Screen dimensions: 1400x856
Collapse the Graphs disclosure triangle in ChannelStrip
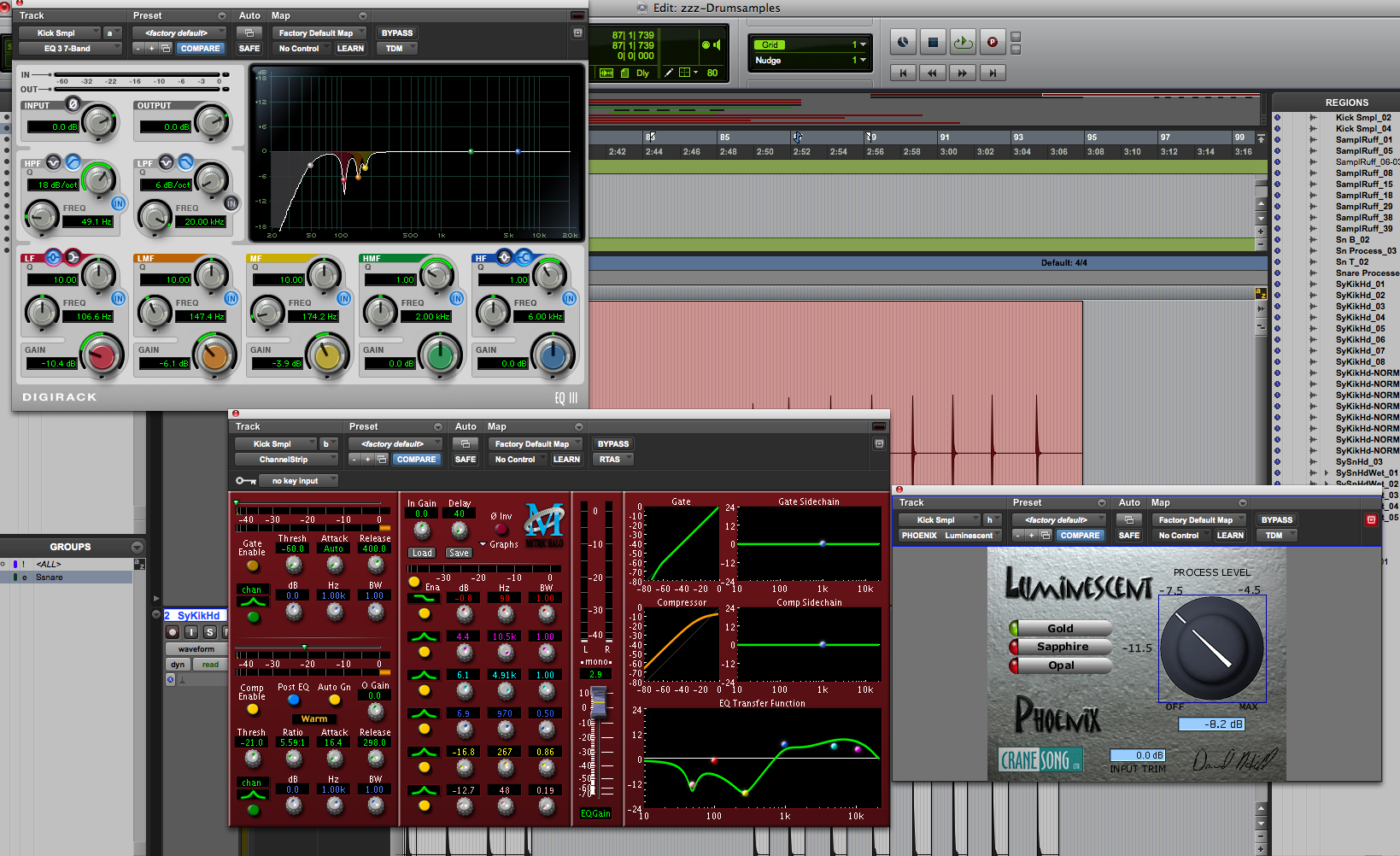point(483,544)
